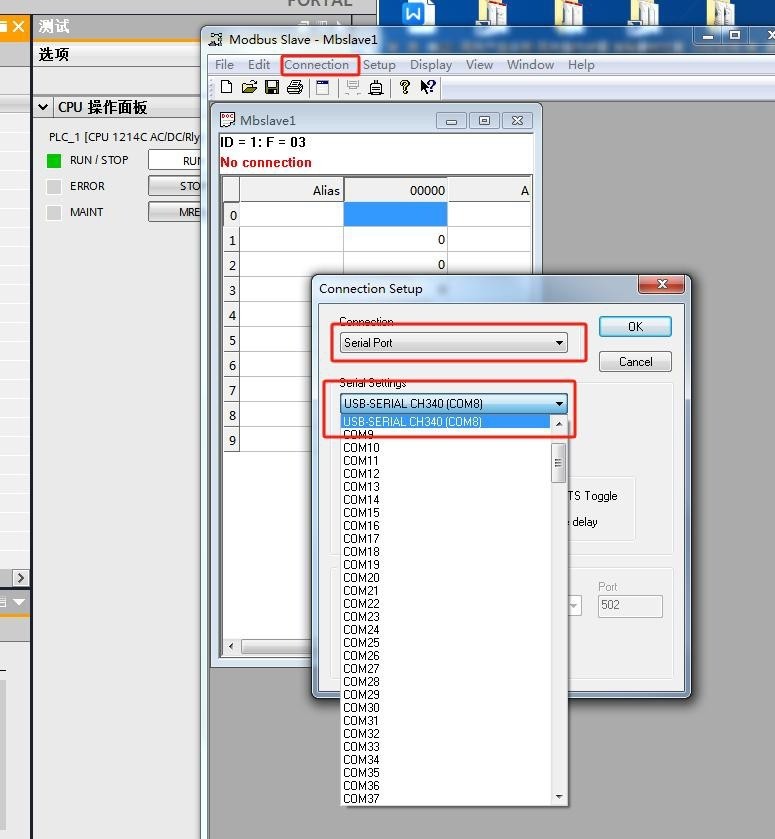The width and height of the screenshot is (775, 839).
Task: Open the Connection menu
Action: (316, 65)
